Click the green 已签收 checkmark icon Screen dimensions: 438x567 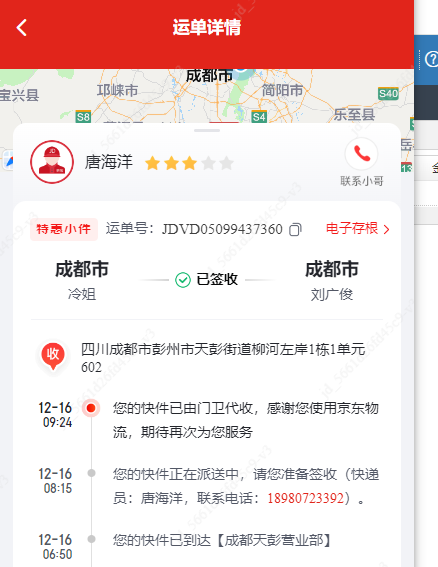[183, 280]
